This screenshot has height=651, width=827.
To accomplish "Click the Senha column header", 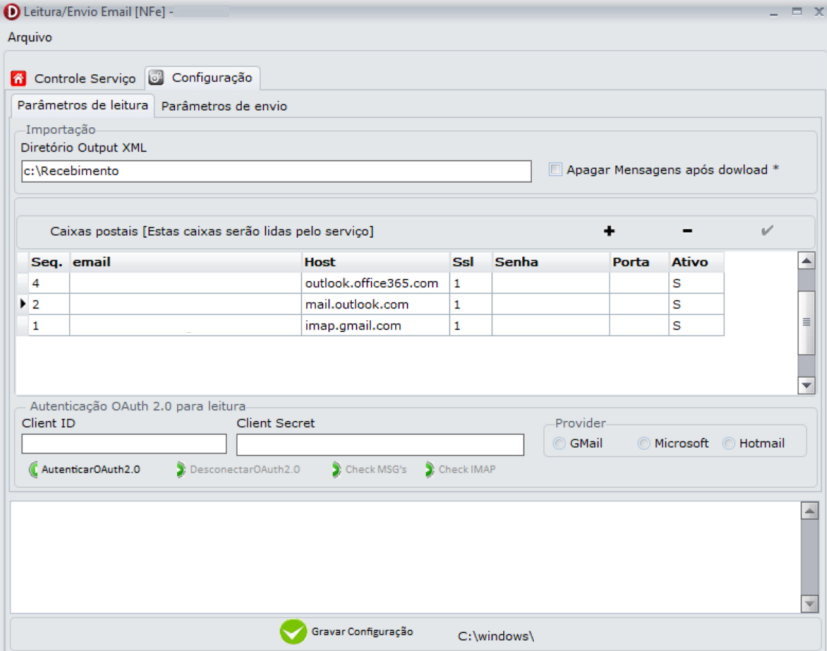I will pos(551,262).
